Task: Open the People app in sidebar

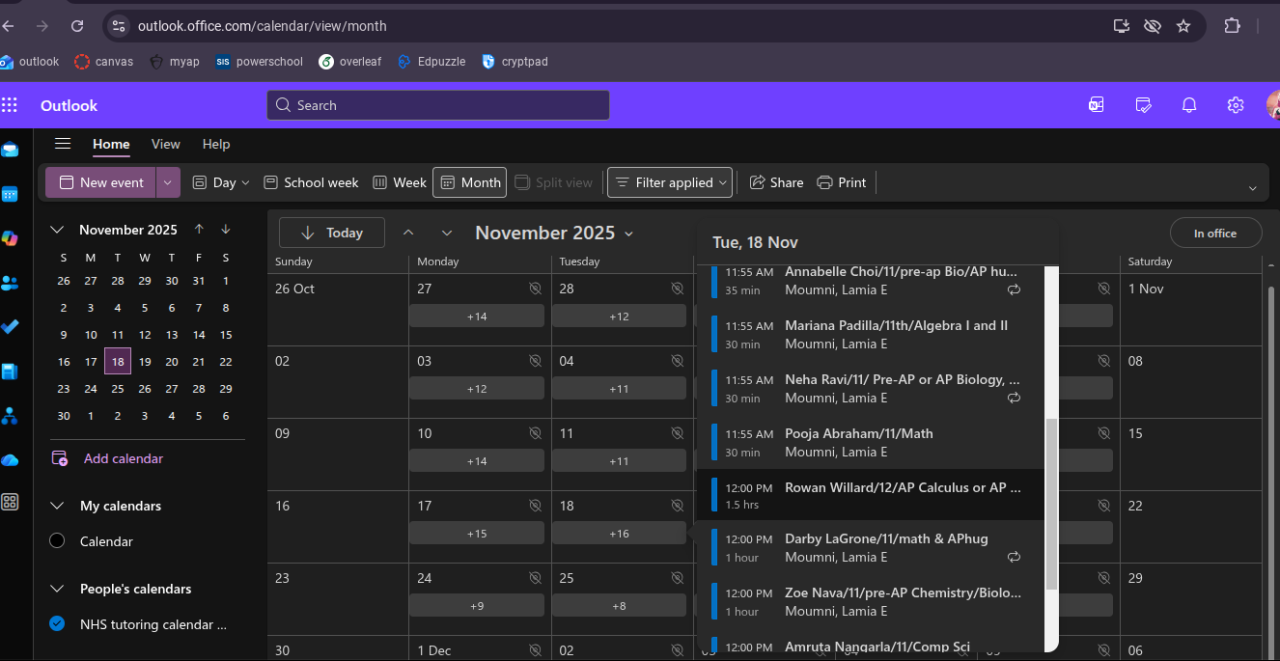Action: tap(10, 283)
